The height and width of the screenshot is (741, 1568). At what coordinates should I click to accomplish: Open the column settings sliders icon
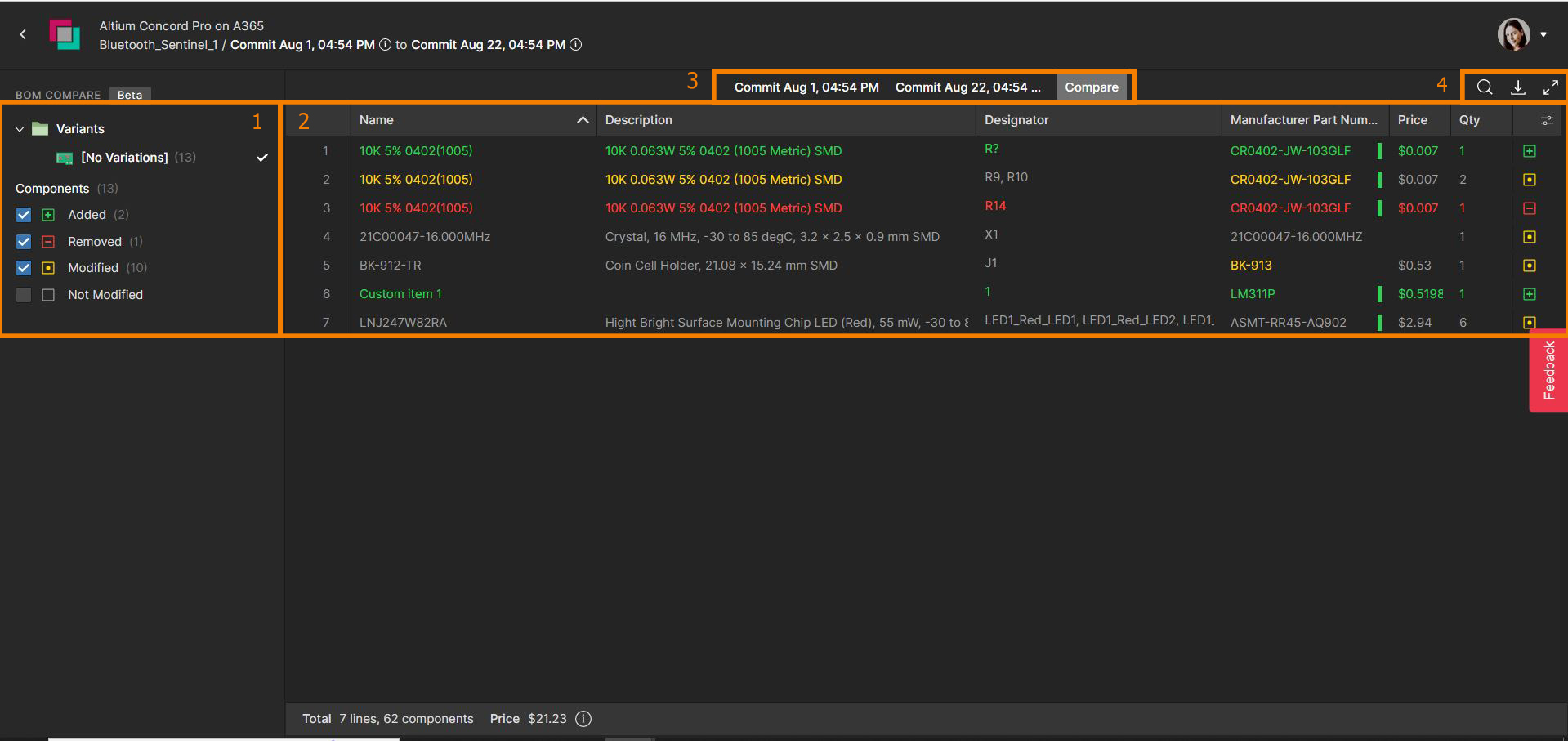(1546, 119)
